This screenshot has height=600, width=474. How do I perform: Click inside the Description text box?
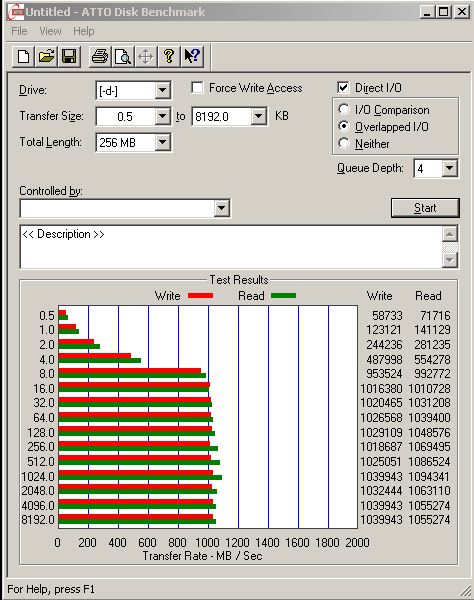click(x=231, y=247)
